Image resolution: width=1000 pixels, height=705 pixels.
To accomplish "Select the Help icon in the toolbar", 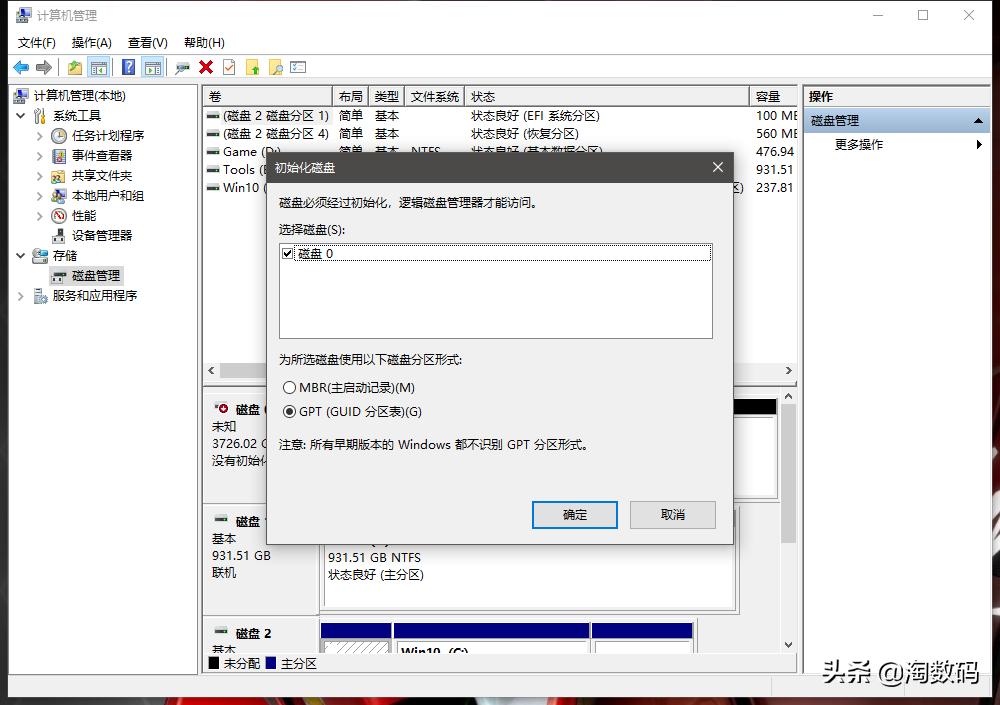I will coord(127,67).
